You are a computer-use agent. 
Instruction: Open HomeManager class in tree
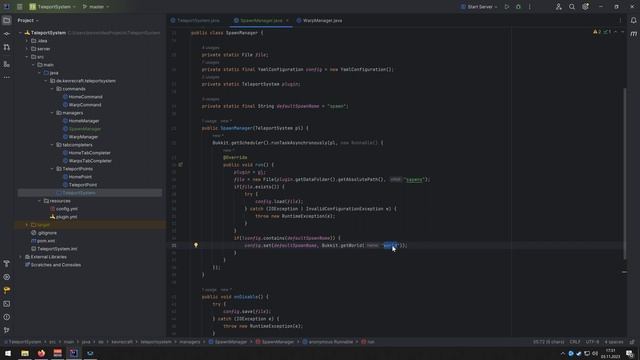(81, 121)
